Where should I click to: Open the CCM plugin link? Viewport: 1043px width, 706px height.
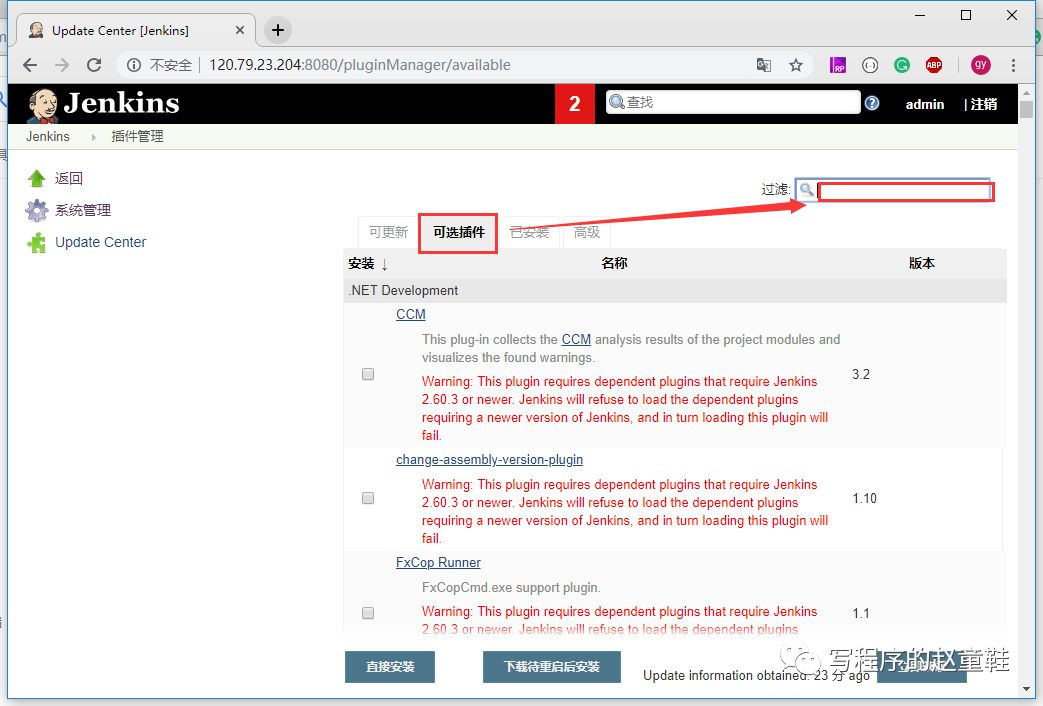pos(410,314)
